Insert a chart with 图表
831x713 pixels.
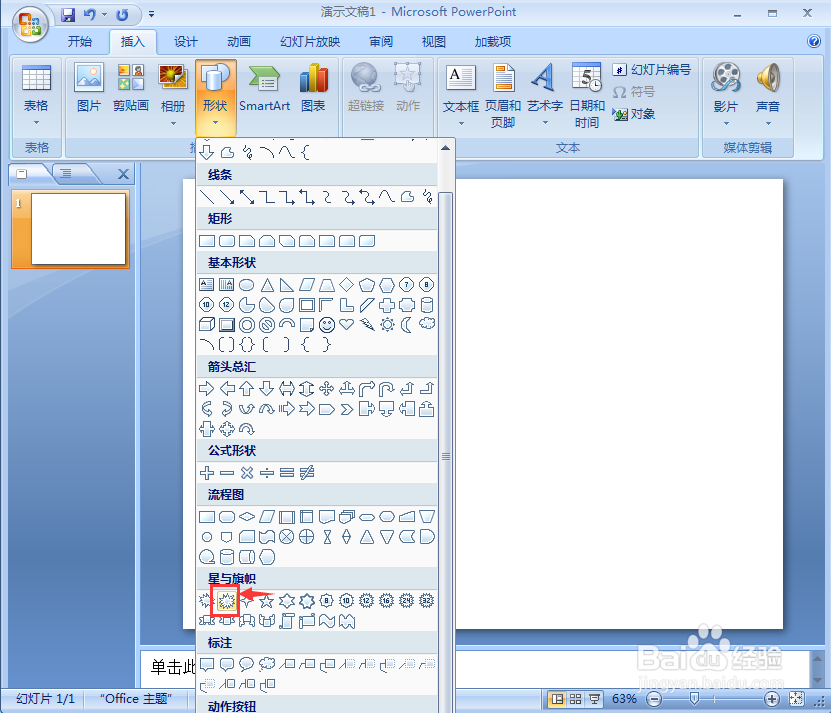pos(313,87)
